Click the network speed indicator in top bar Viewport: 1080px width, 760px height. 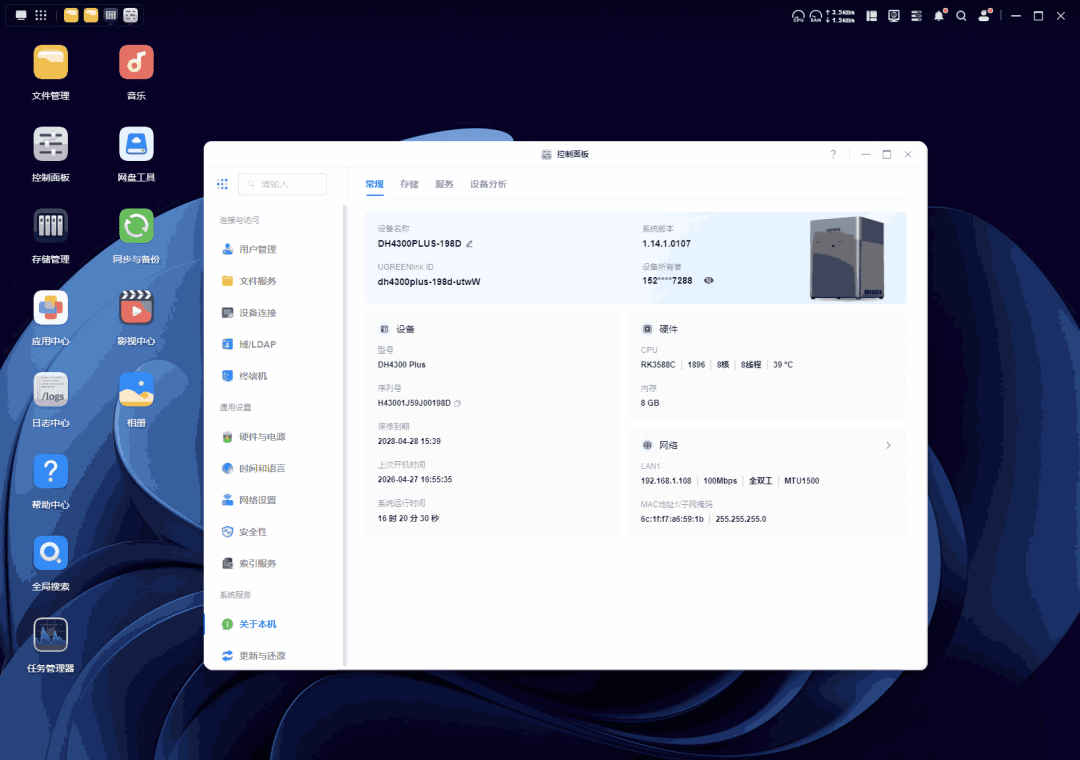(x=840, y=16)
